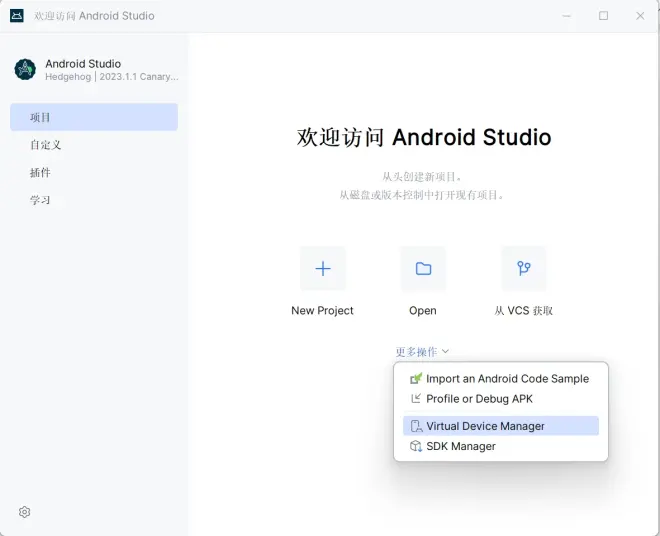Click the New Project label
This screenshot has width=660, height=536.
322,311
